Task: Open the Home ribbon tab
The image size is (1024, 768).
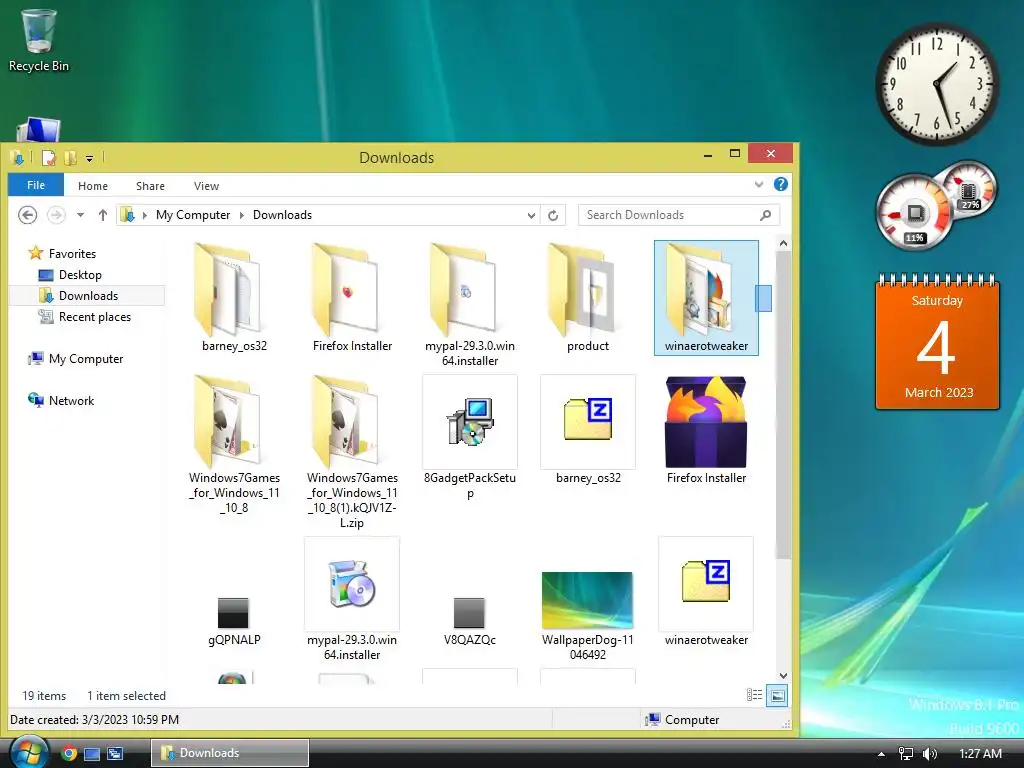Action: [x=93, y=186]
